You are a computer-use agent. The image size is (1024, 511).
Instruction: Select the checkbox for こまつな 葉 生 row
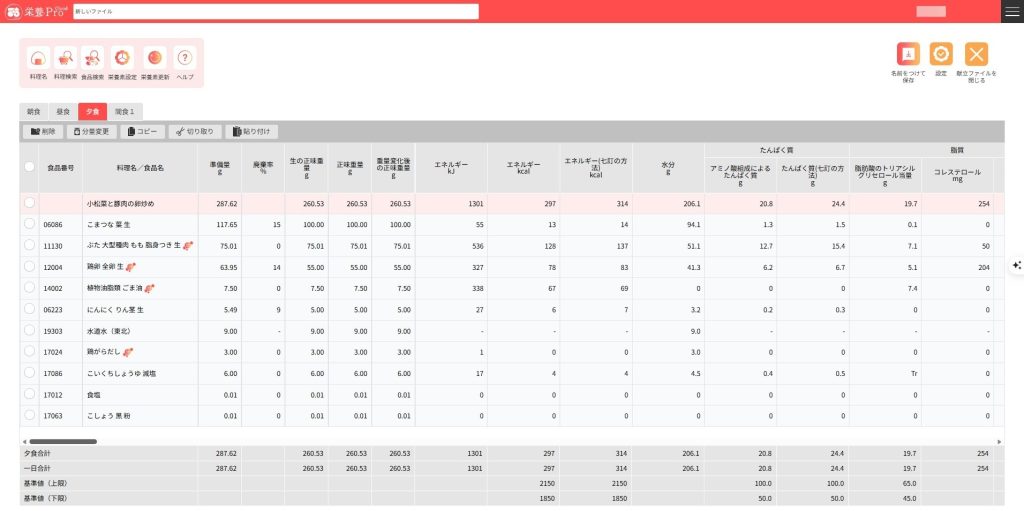point(30,225)
